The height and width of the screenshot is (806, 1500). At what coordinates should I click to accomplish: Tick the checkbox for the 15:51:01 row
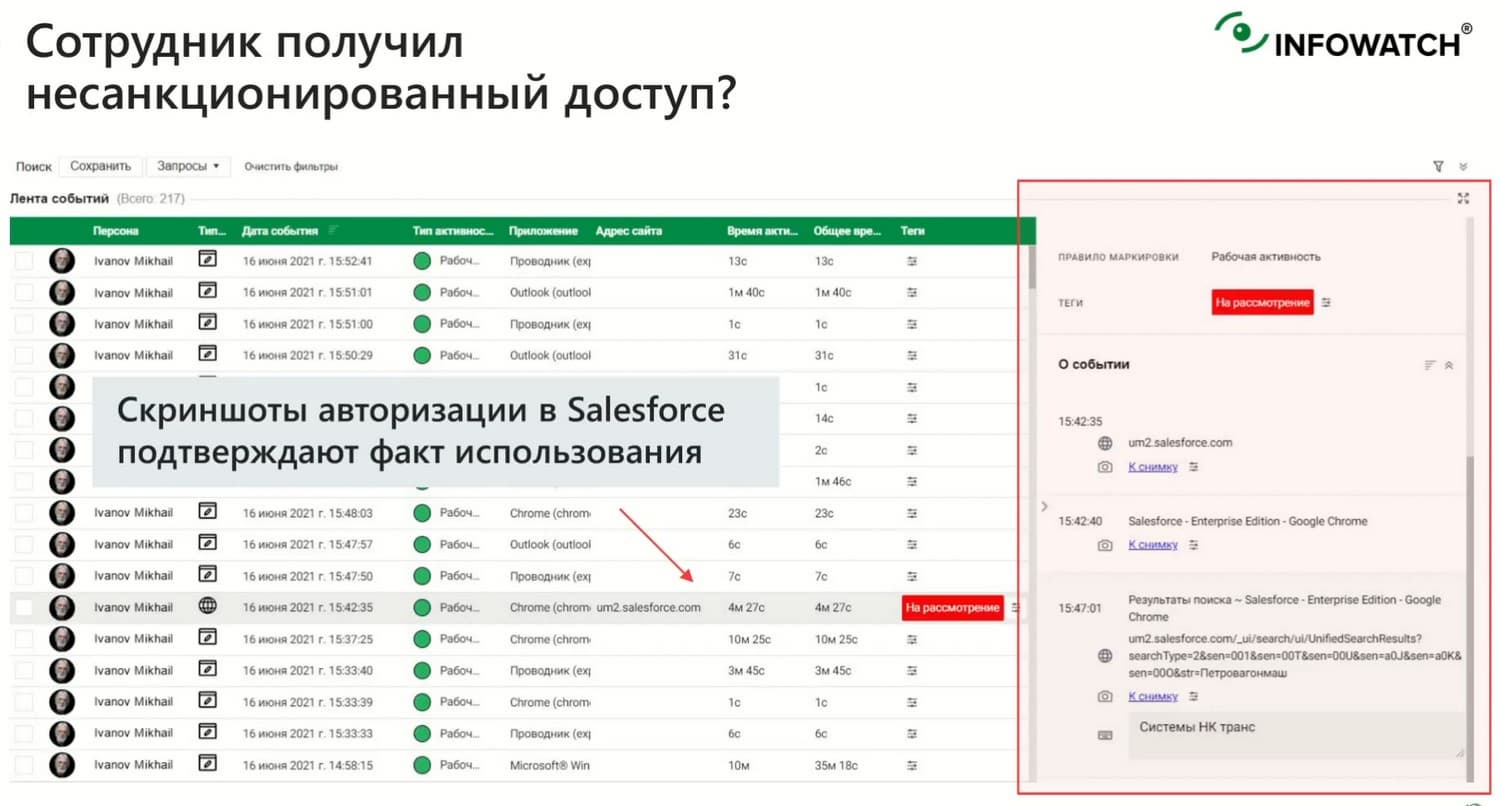coord(24,293)
